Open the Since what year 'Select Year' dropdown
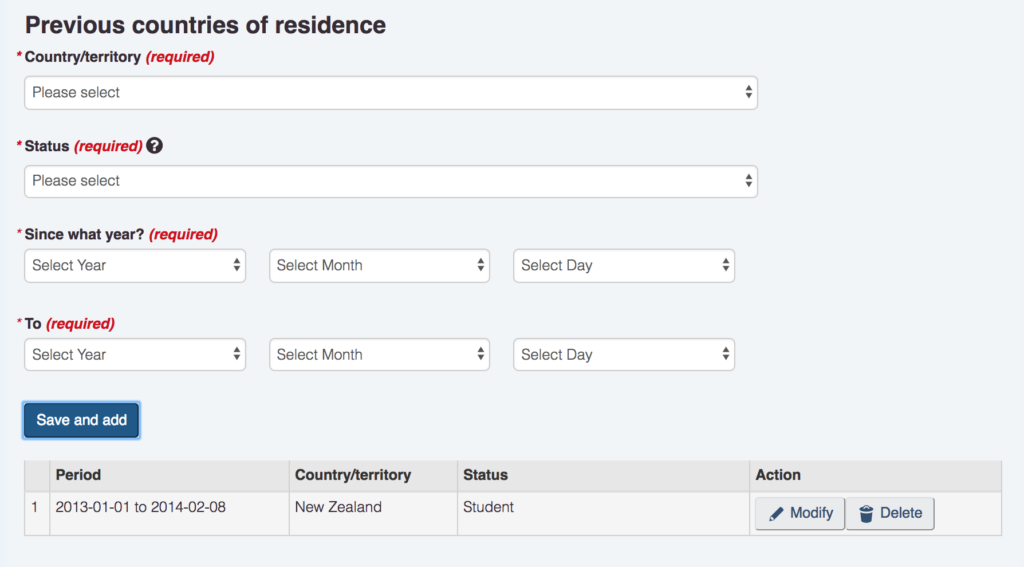Screen dimensions: 1024x567 (135, 266)
